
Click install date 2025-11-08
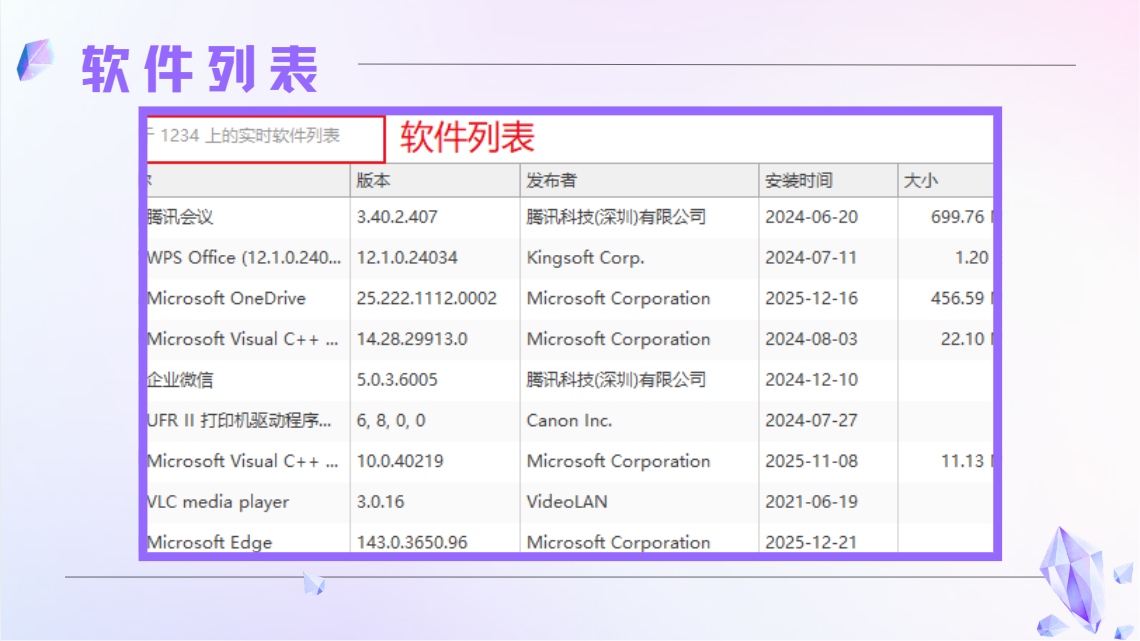pyautogui.click(x=811, y=461)
